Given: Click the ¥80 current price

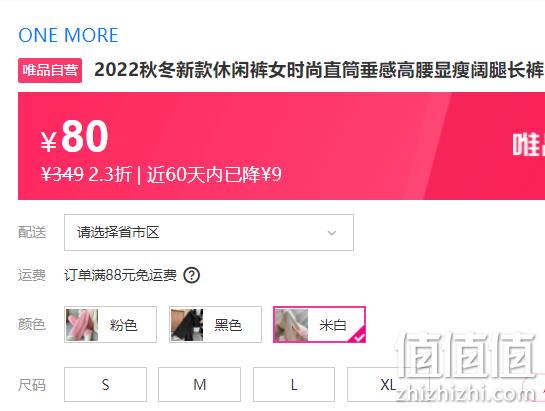Looking at the screenshot, I should (x=75, y=136).
